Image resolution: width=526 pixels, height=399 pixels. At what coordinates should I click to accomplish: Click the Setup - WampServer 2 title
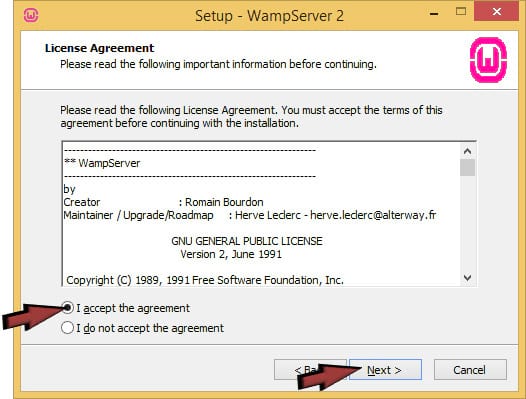point(269,16)
